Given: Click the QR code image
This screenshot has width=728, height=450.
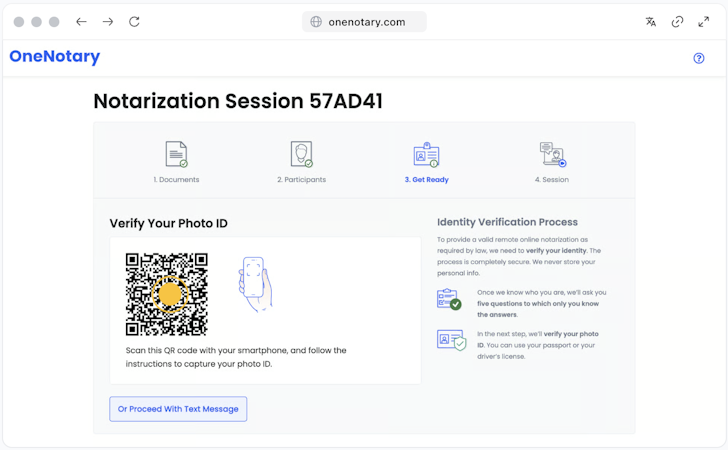Looking at the screenshot, I should point(167,294).
